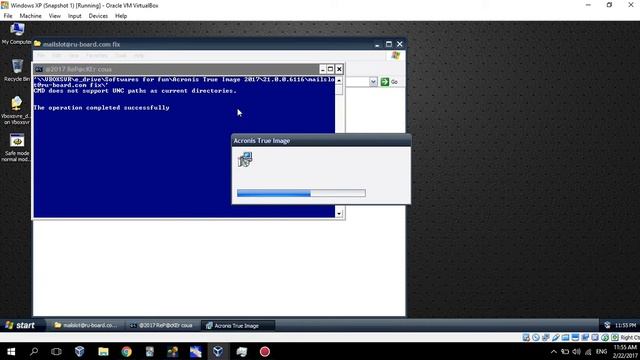640x360 pixels.
Task: Select the My Computer desktop icon
Action: [x=16, y=33]
